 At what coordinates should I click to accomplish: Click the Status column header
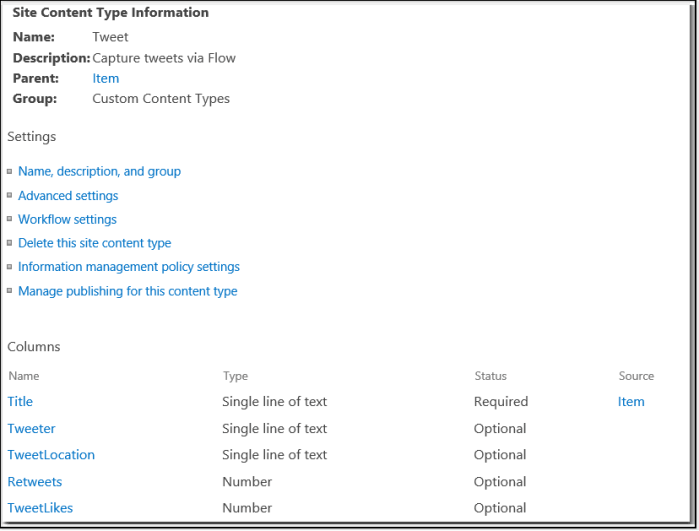point(490,376)
